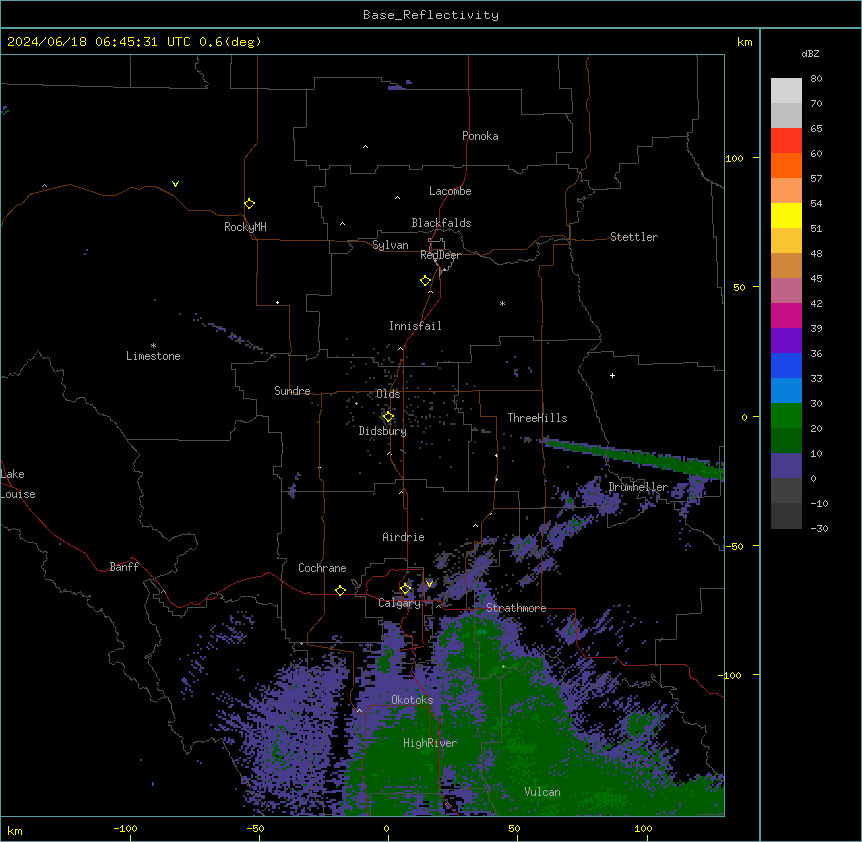Screen dimensions: 862x842
Task: Click the Olds town label
Action: click(388, 394)
